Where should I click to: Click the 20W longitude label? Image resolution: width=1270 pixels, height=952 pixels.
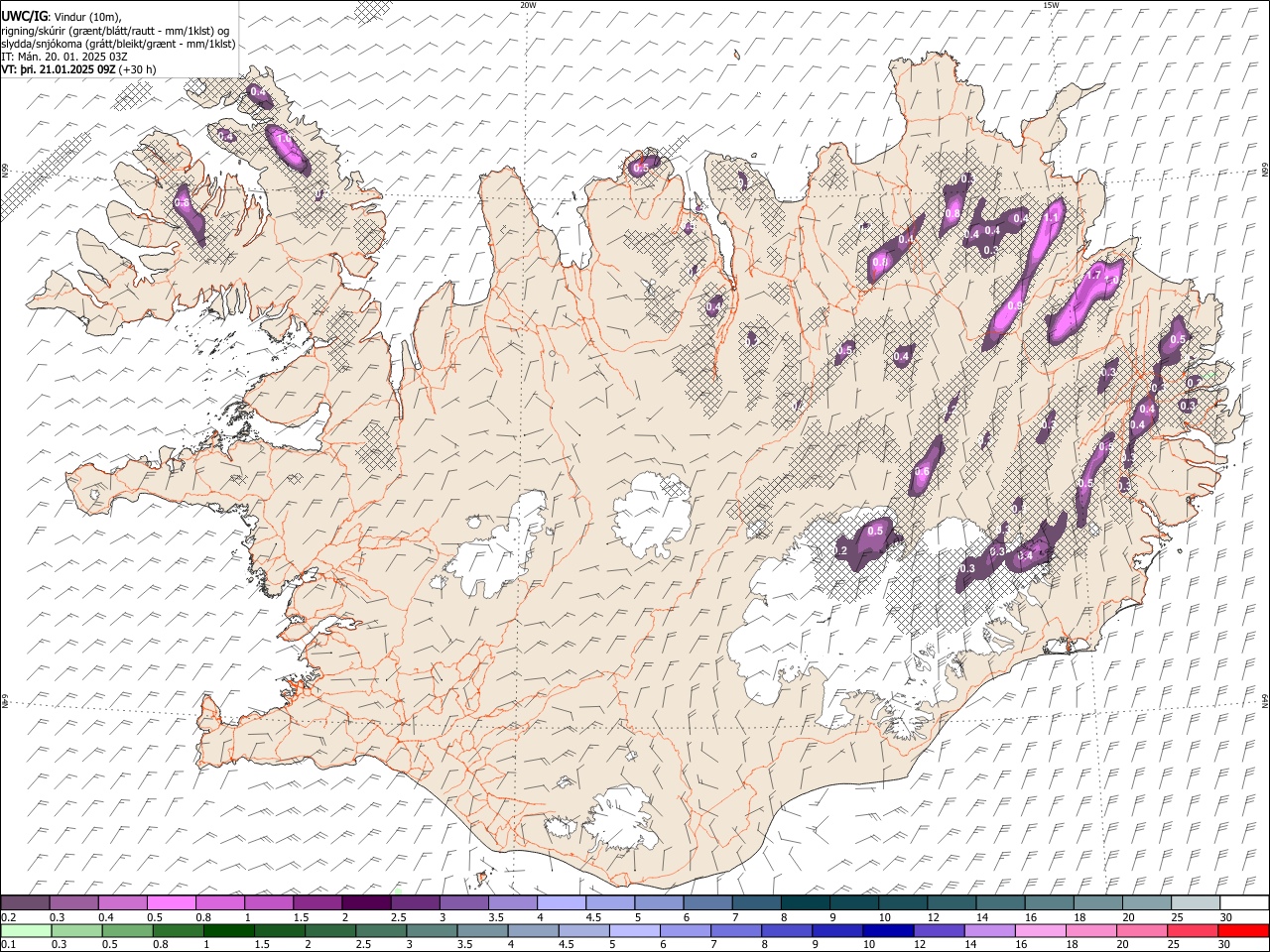[528, 5]
